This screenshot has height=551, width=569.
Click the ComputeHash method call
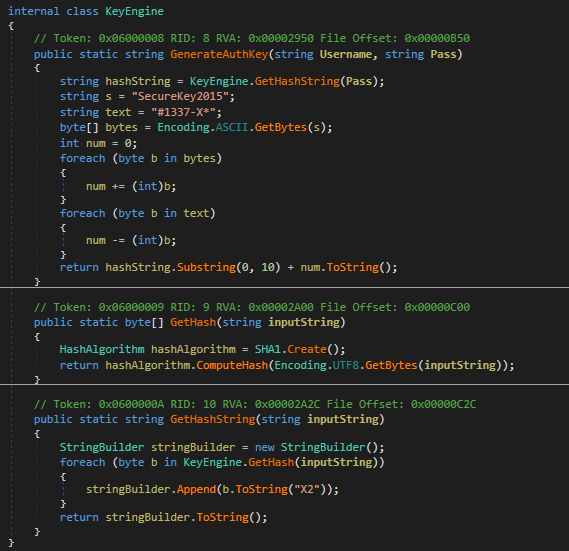tap(232, 365)
